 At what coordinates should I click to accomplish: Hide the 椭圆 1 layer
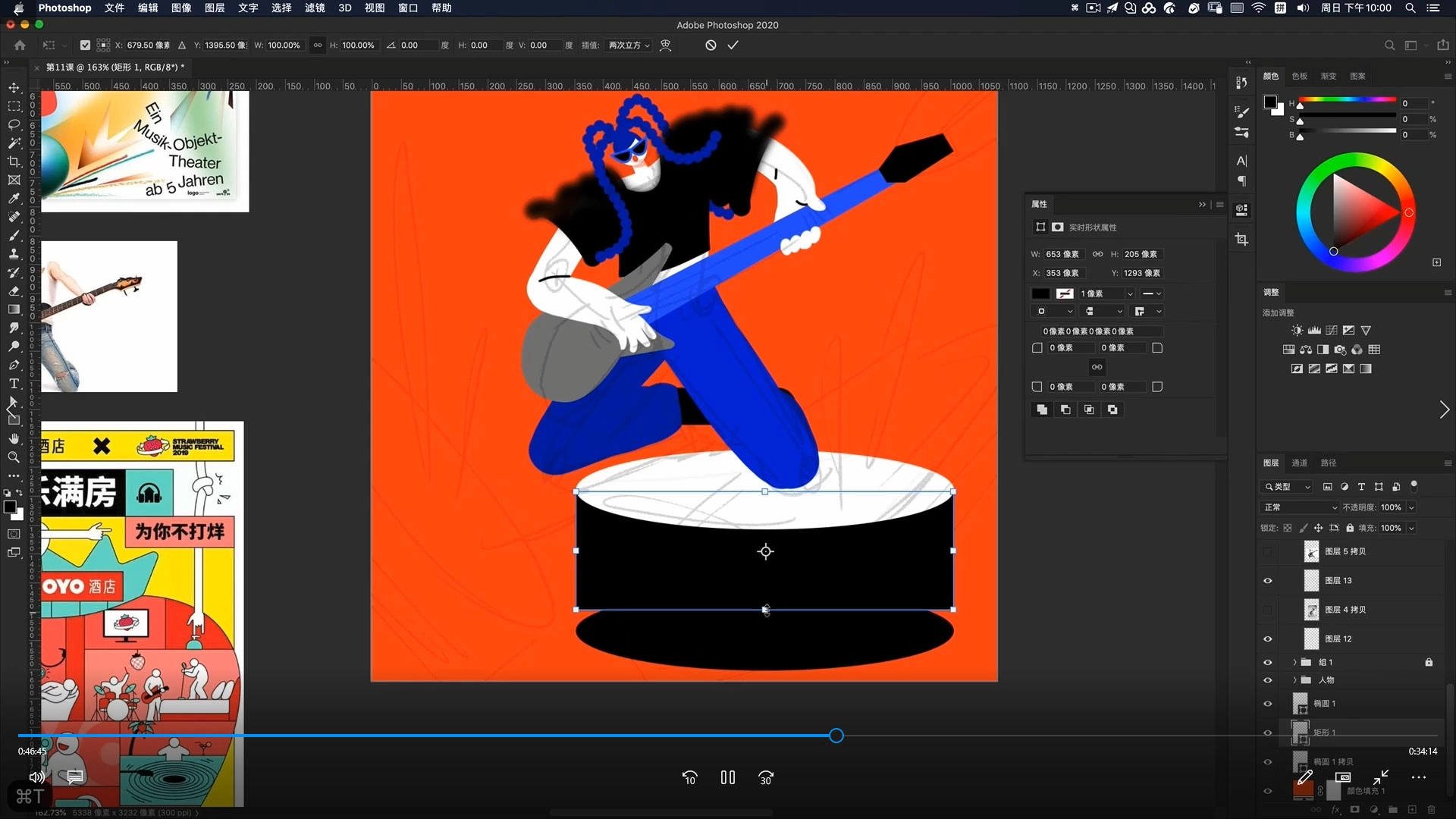(1267, 704)
